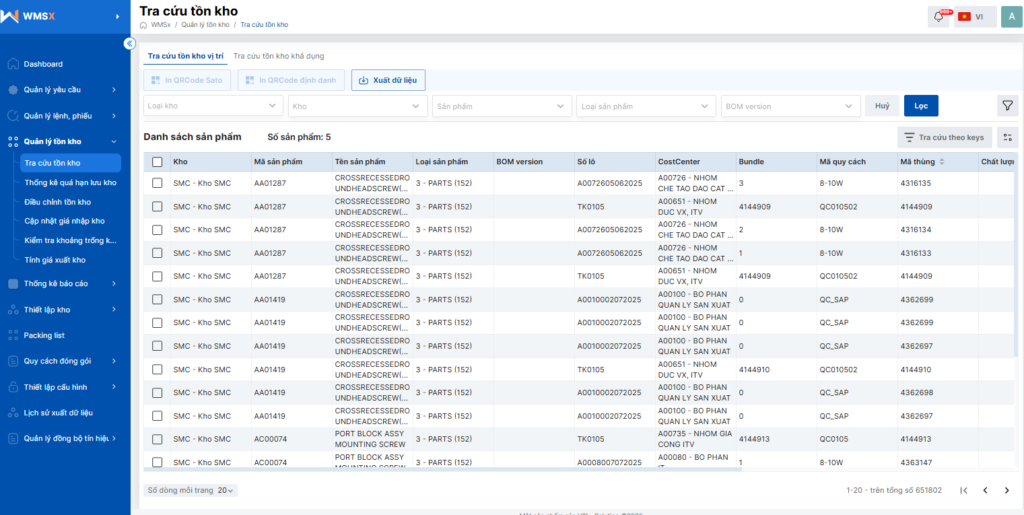Switch to Tra cứu tồn kho khả dụng tab
Screen dimensions: 1024x515
(279, 56)
